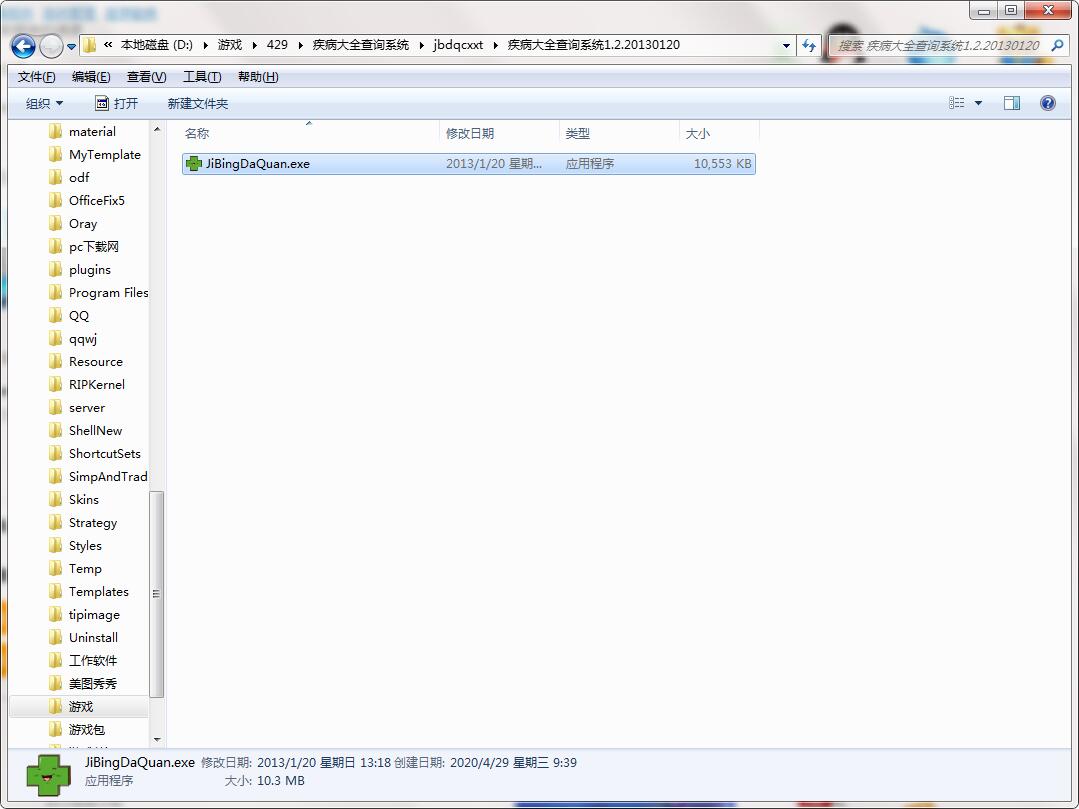The image size is (1079, 809).
Task: Click the 本地磁盘 (D:) breadcrumb
Action: (157, 45)
